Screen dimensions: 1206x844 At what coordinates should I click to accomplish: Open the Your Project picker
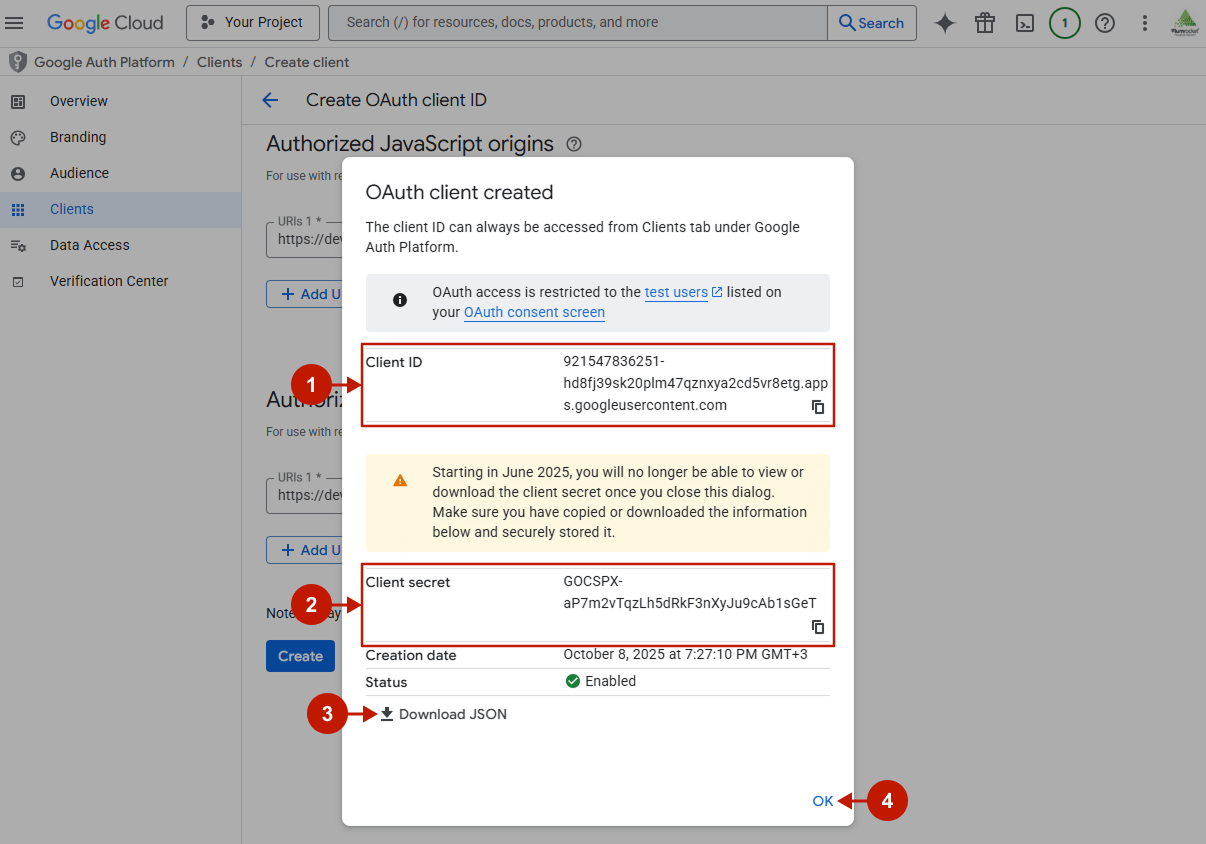click(x=252, y=22)
